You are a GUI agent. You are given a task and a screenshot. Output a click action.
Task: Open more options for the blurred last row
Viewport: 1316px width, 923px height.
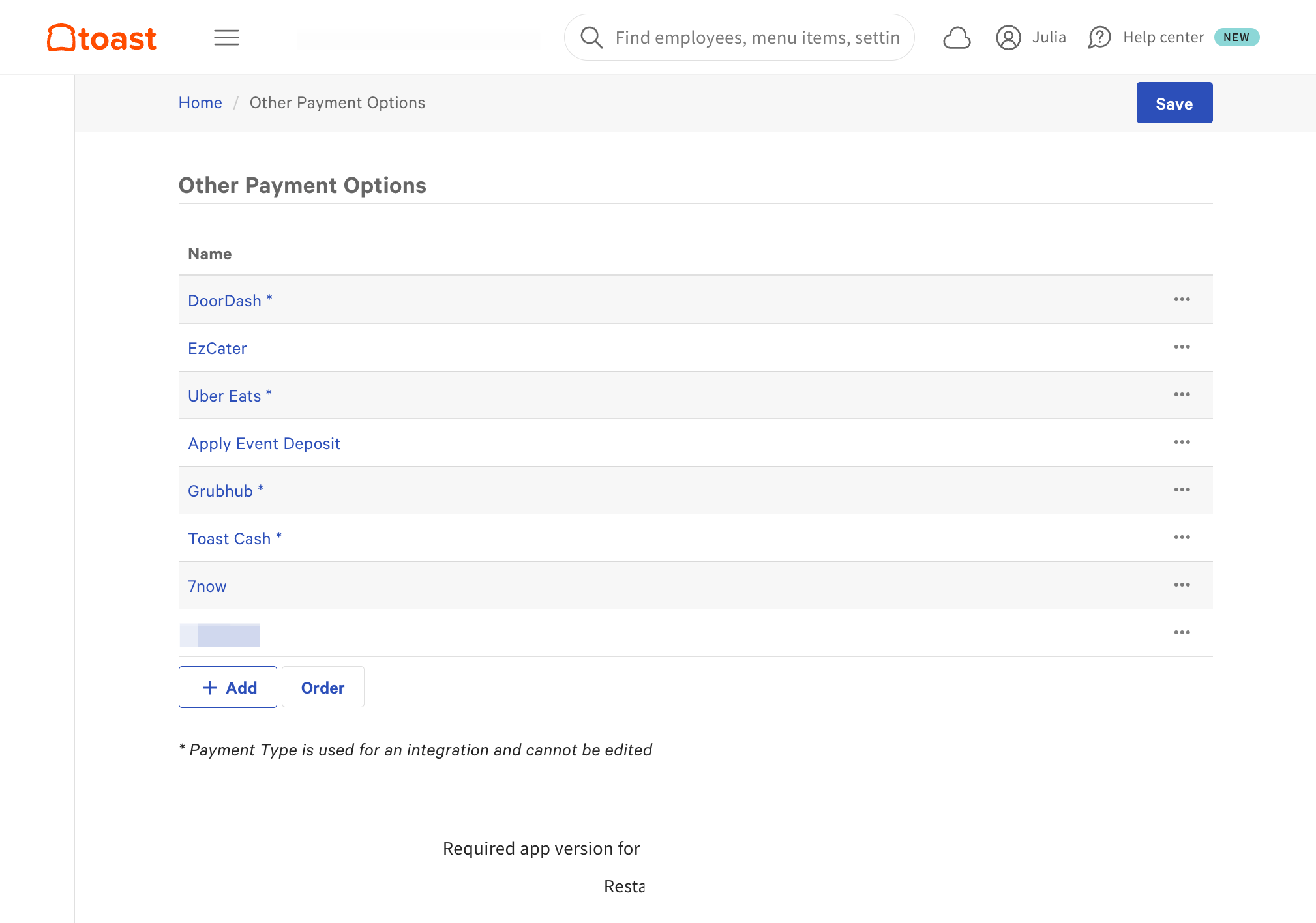coord(1182,633)
